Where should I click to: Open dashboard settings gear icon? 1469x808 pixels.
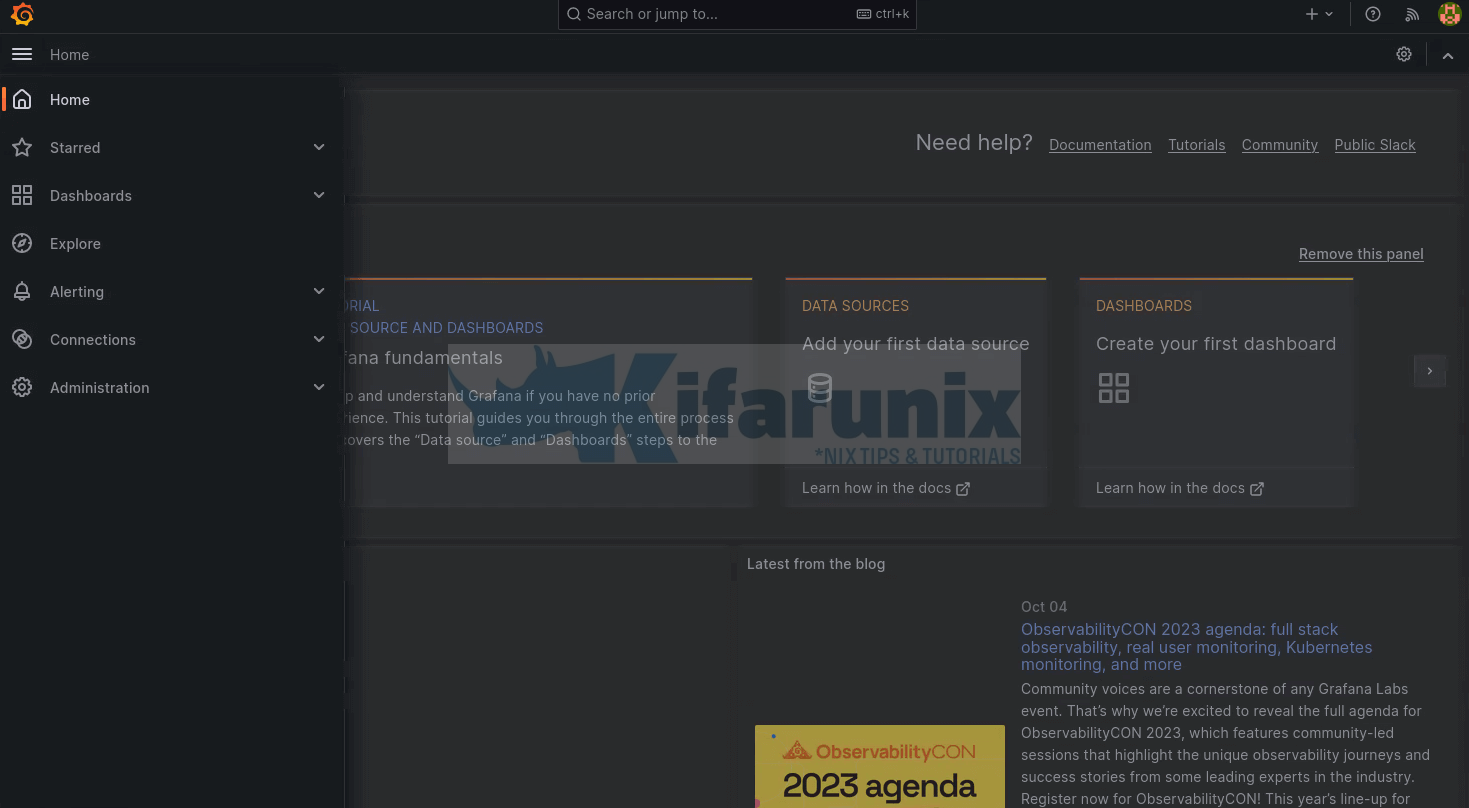click(x=1404, y=54)
